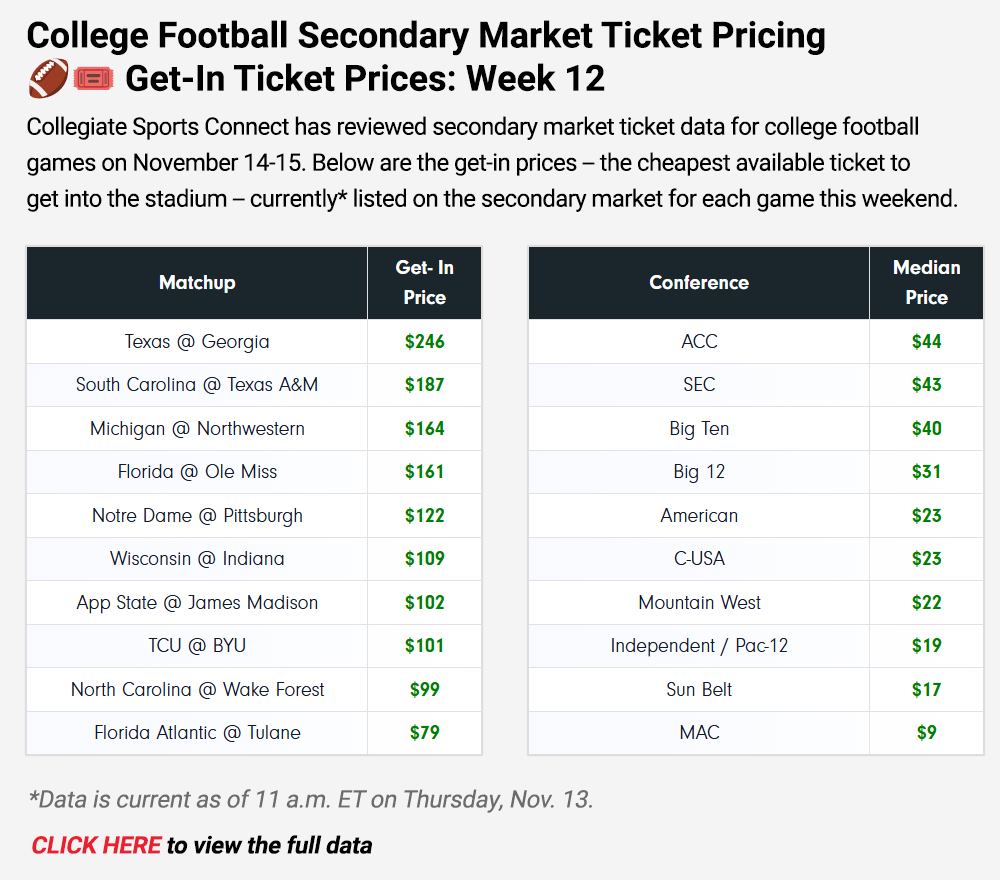Select the Independent / Pac-12 conference row
The image size is (1000, 880).
pos(699,645)
